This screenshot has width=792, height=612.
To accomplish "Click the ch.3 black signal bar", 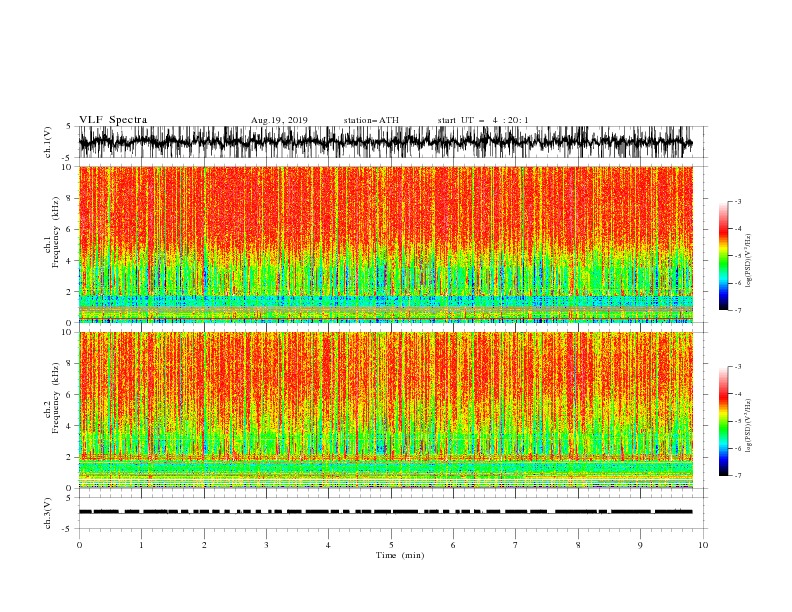I will (x=385, y=512).
